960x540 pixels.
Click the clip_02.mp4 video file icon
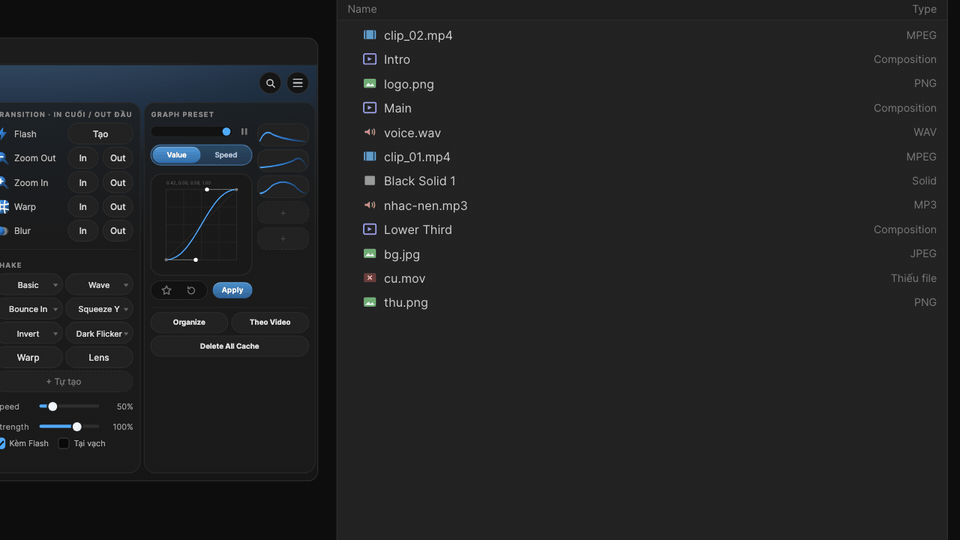pyautogui.click(x=370, y=35)
